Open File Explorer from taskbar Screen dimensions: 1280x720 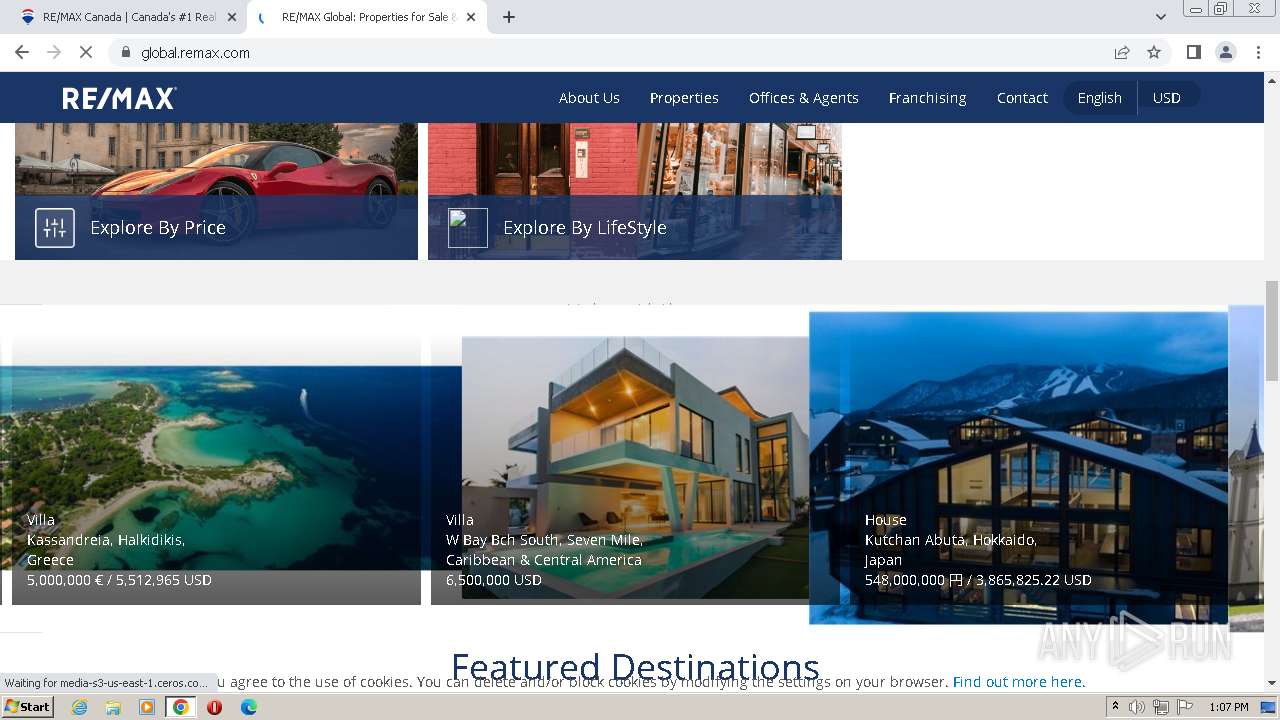coord(113,707)
